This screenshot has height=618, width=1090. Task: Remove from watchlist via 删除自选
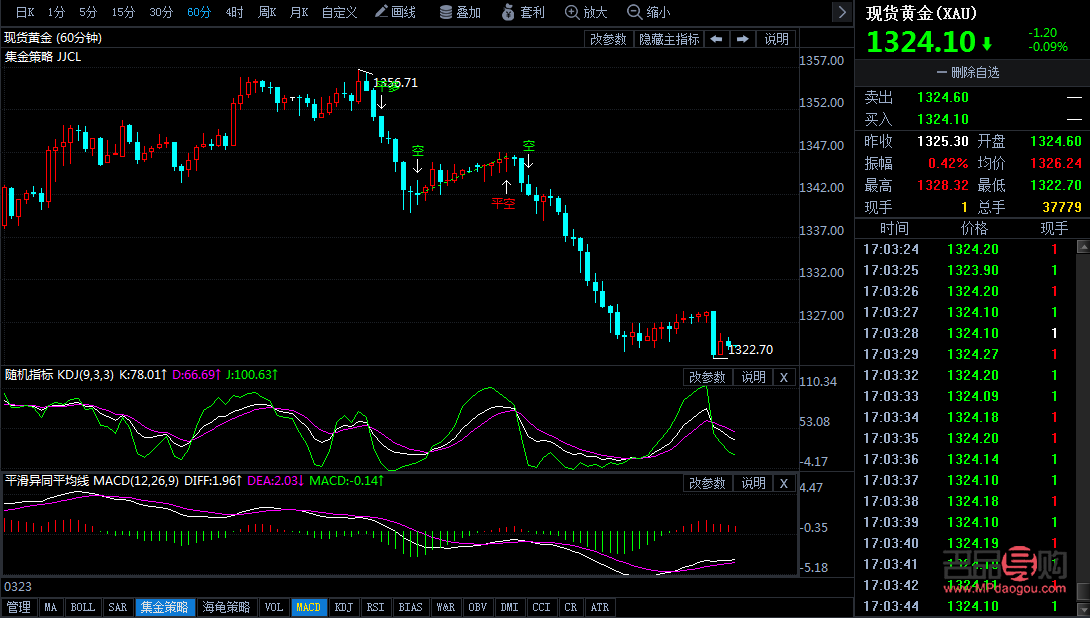point(967,72)
